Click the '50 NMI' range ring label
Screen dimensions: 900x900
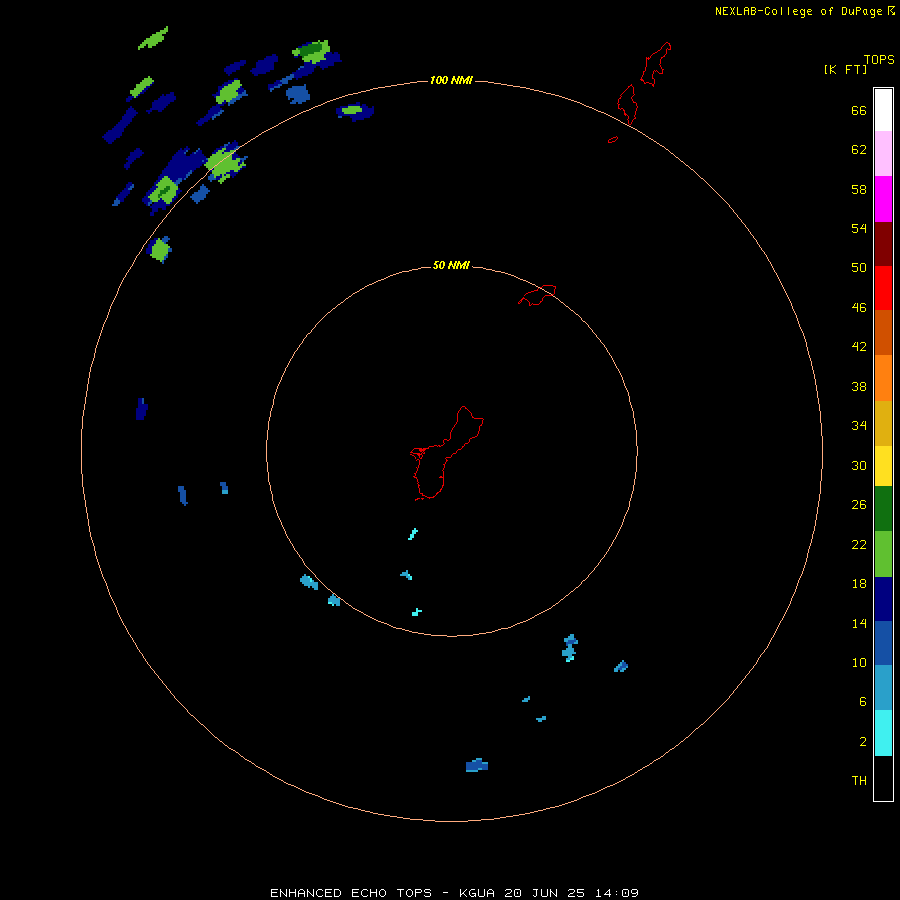click(x=451, y=265)
